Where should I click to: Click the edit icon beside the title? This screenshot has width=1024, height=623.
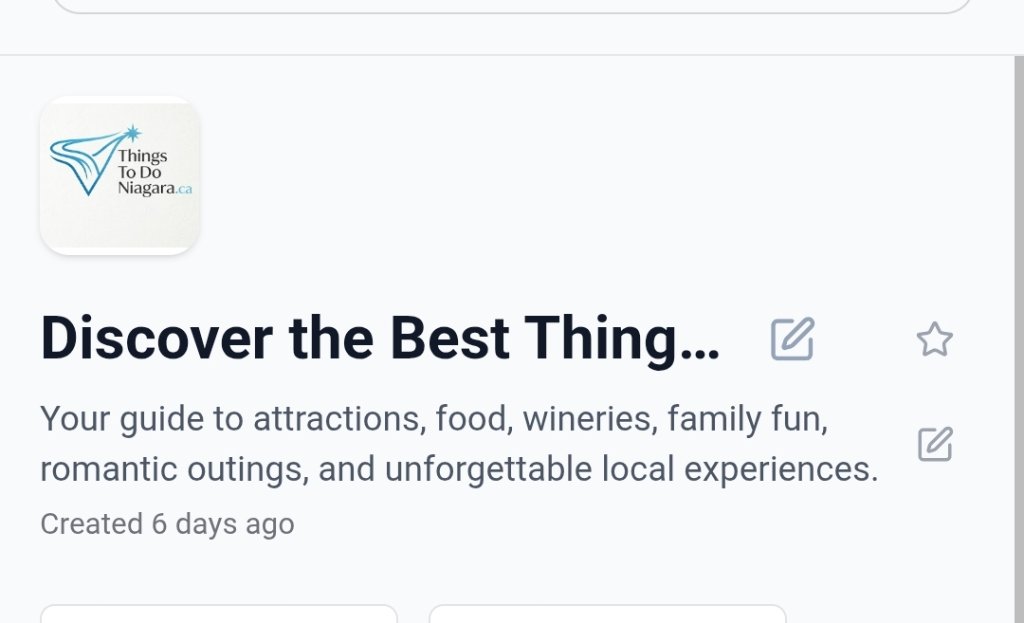[x=792, y=339]
